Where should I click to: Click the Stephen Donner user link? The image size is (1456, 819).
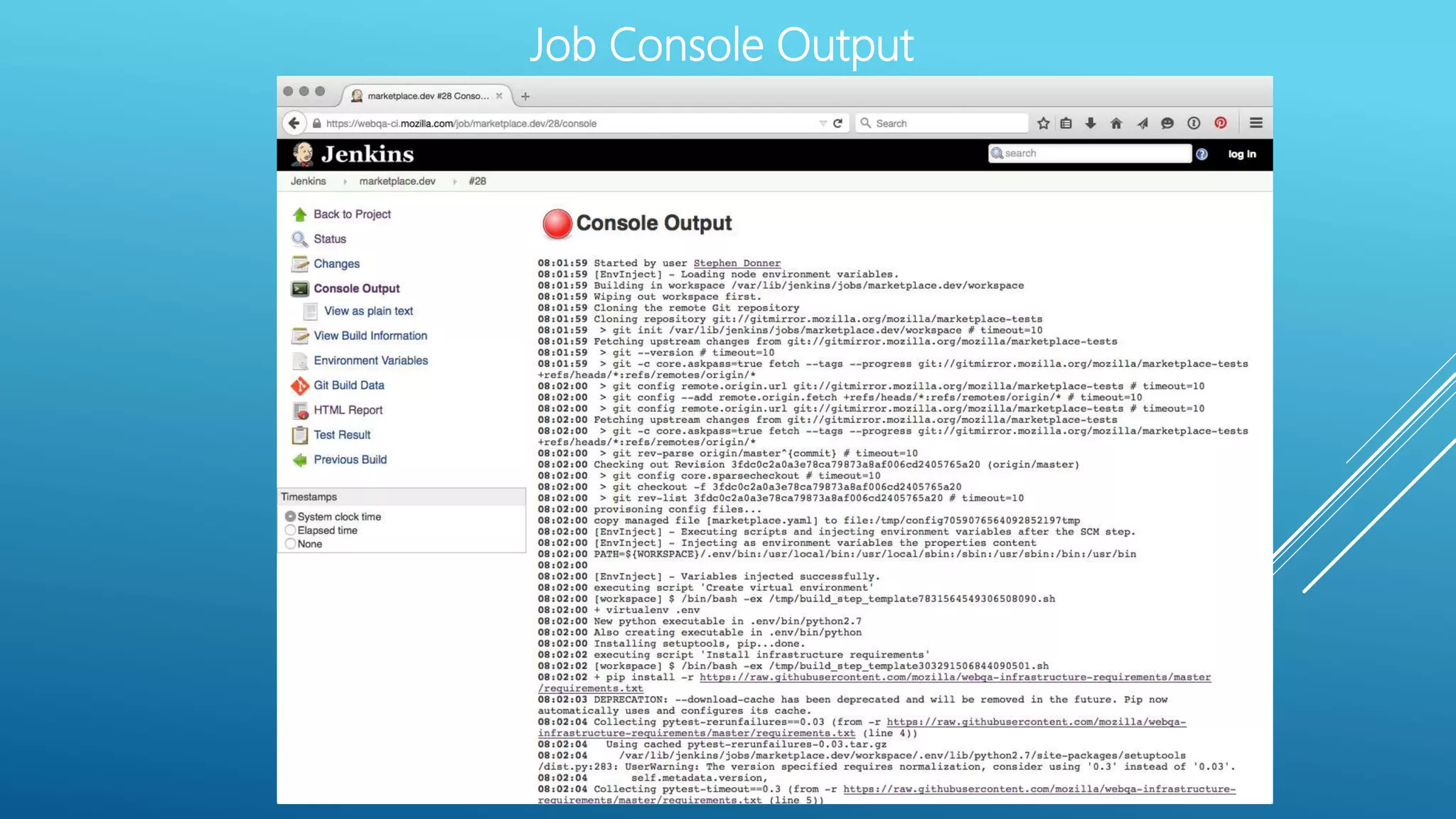tap(737, 263)
